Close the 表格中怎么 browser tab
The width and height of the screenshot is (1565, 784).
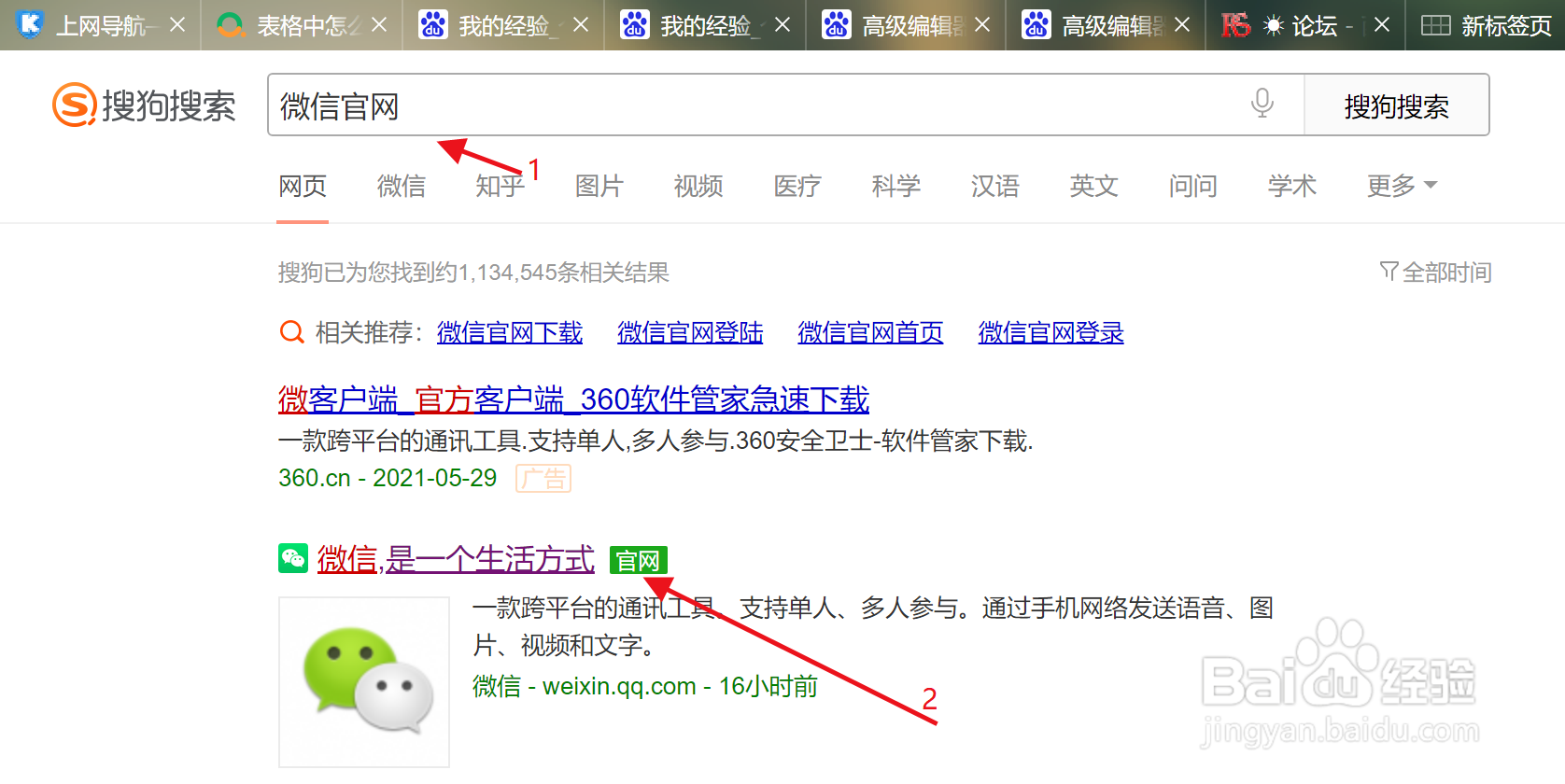pos(378,24)
